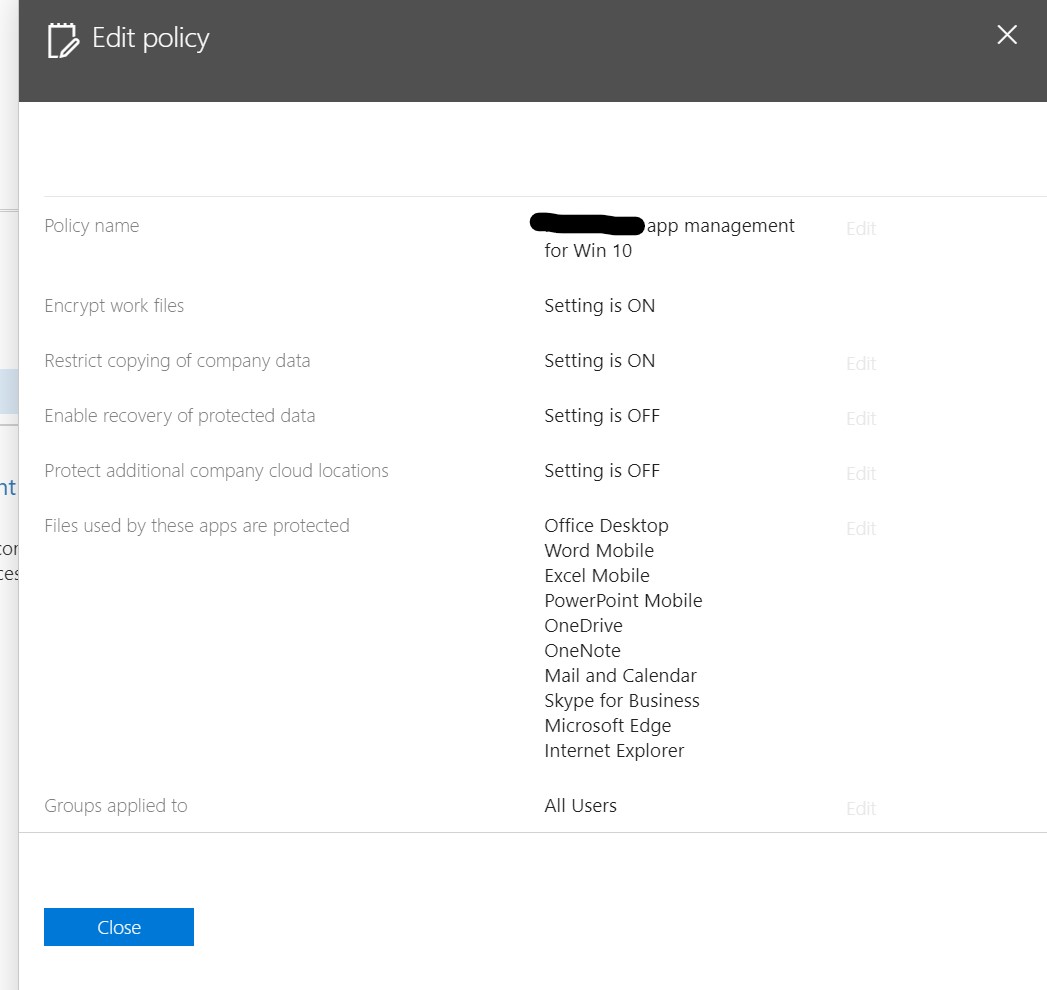Click the All Users group value
The height and width of the screenshot is (990, 1047).
[x=580, y=806]
